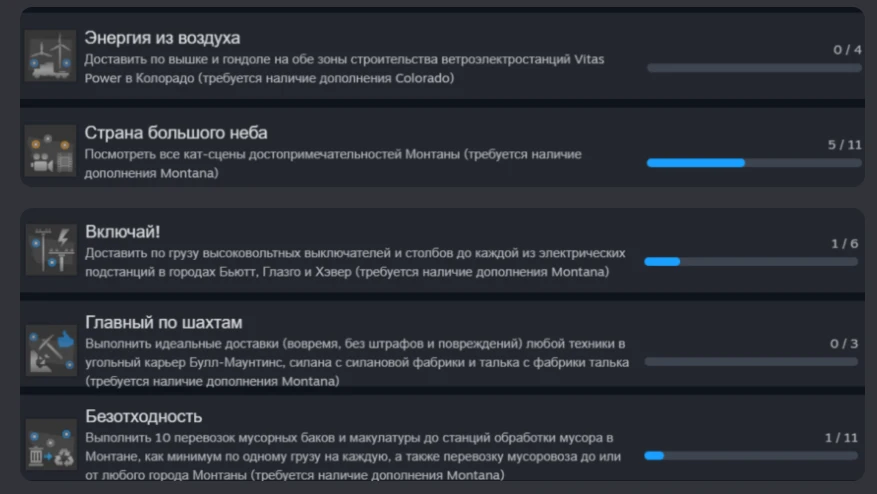Click the '1 / 6' progress counter text
The image size is (877, 494).
pyautogui.click(x=844, y=243)
